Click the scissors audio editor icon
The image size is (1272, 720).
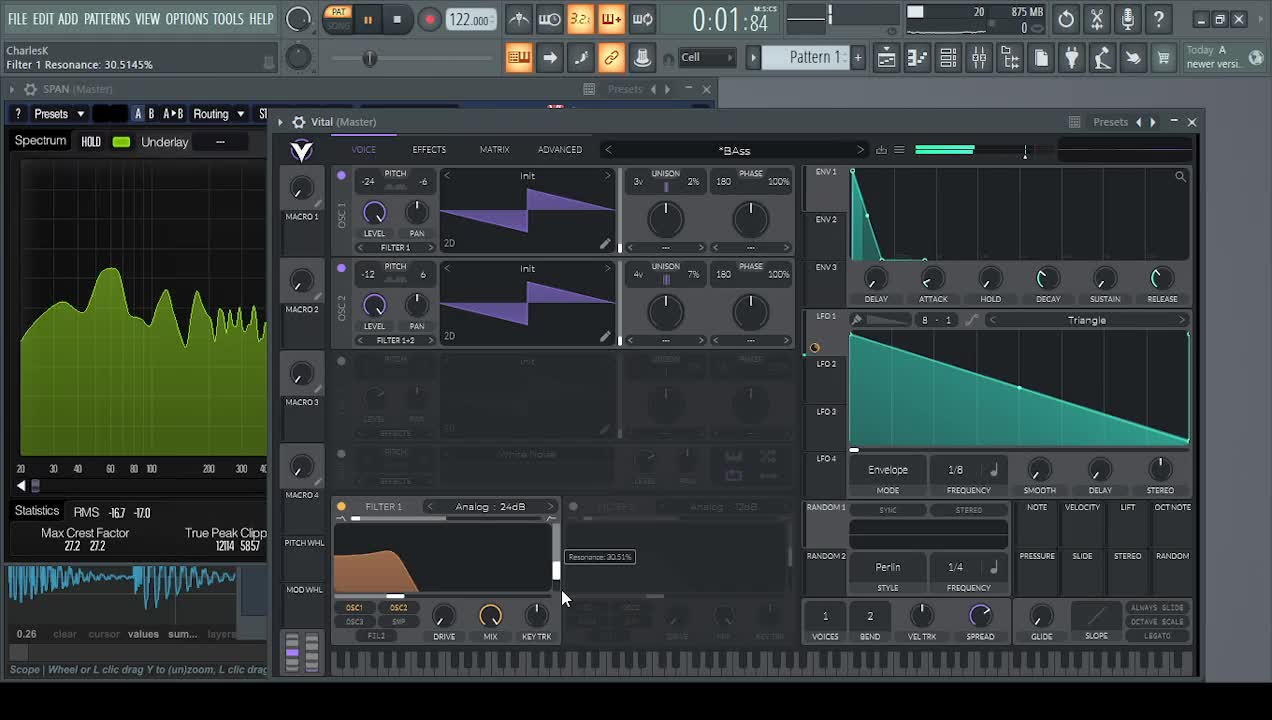pos(1097,19)
